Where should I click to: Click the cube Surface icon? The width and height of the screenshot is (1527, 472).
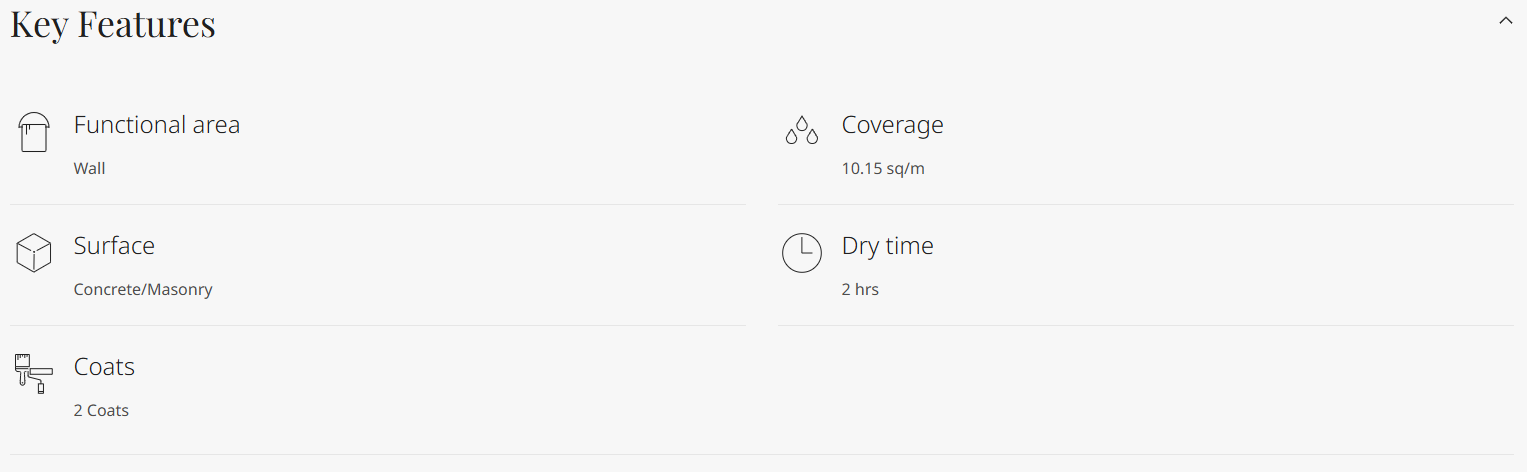33,253
